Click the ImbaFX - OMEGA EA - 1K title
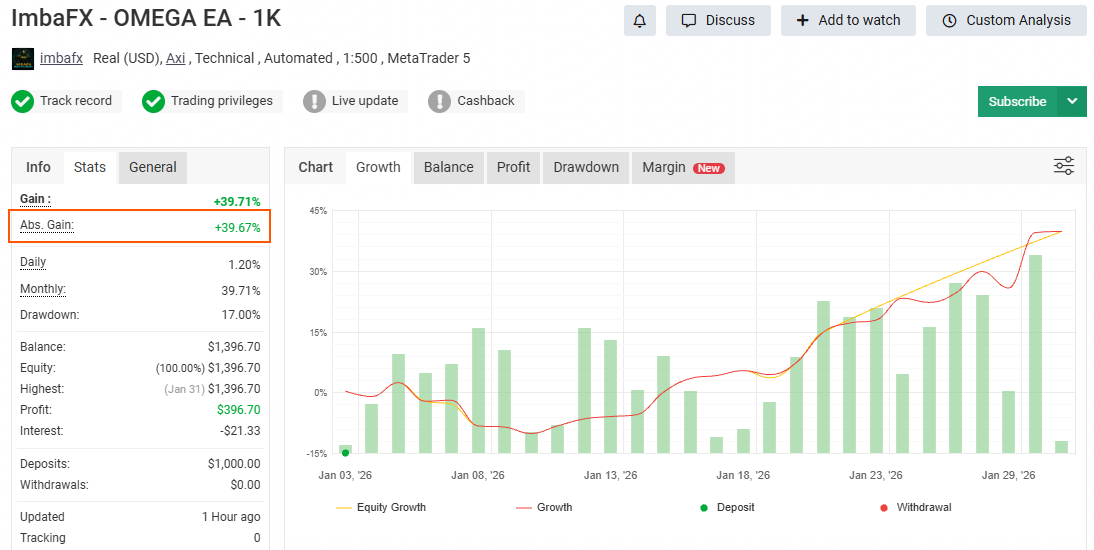Viewport: 1094px width, 550px height. (147, 18)
